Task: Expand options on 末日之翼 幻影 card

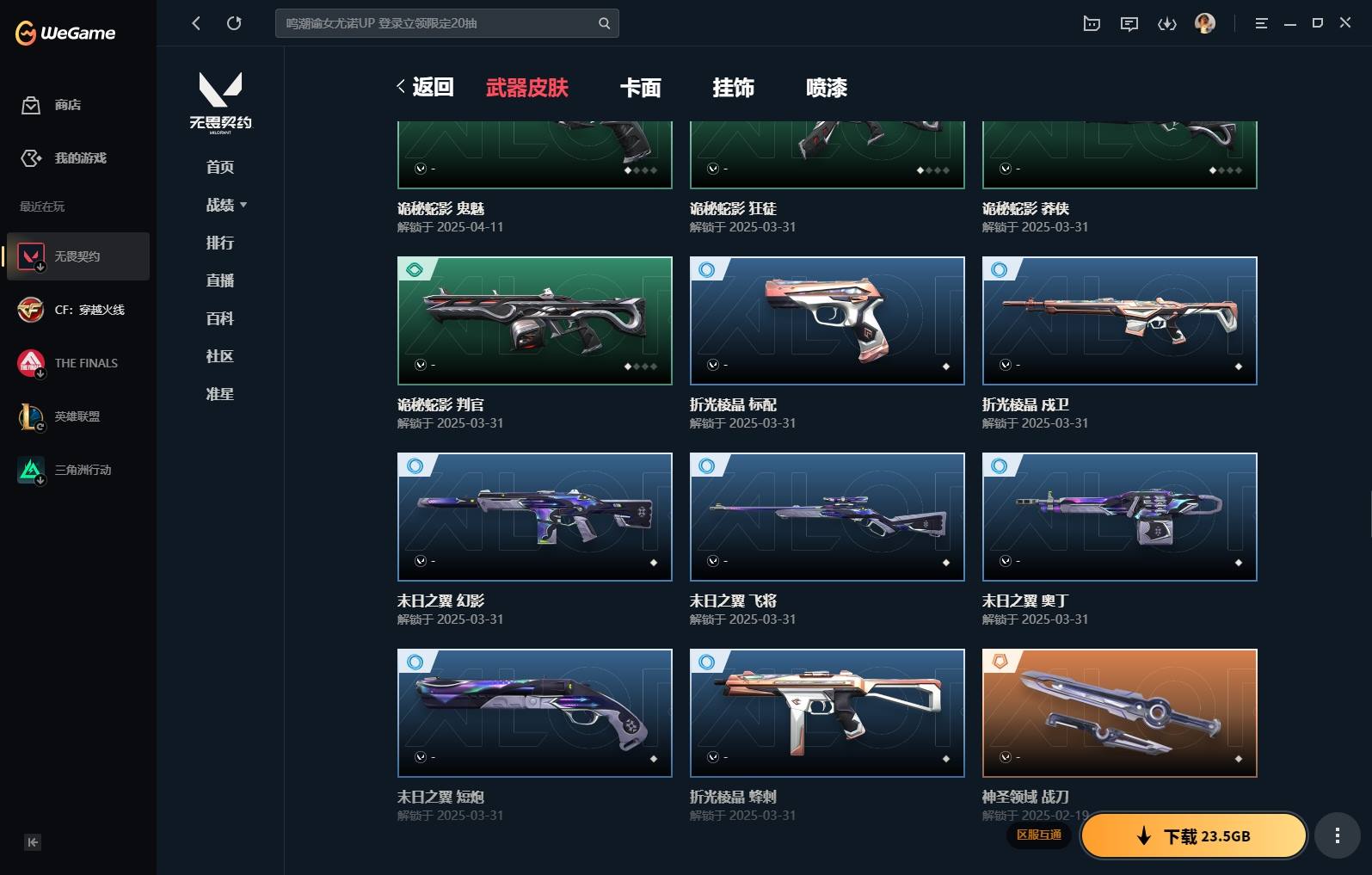Action: coord(421,561)
